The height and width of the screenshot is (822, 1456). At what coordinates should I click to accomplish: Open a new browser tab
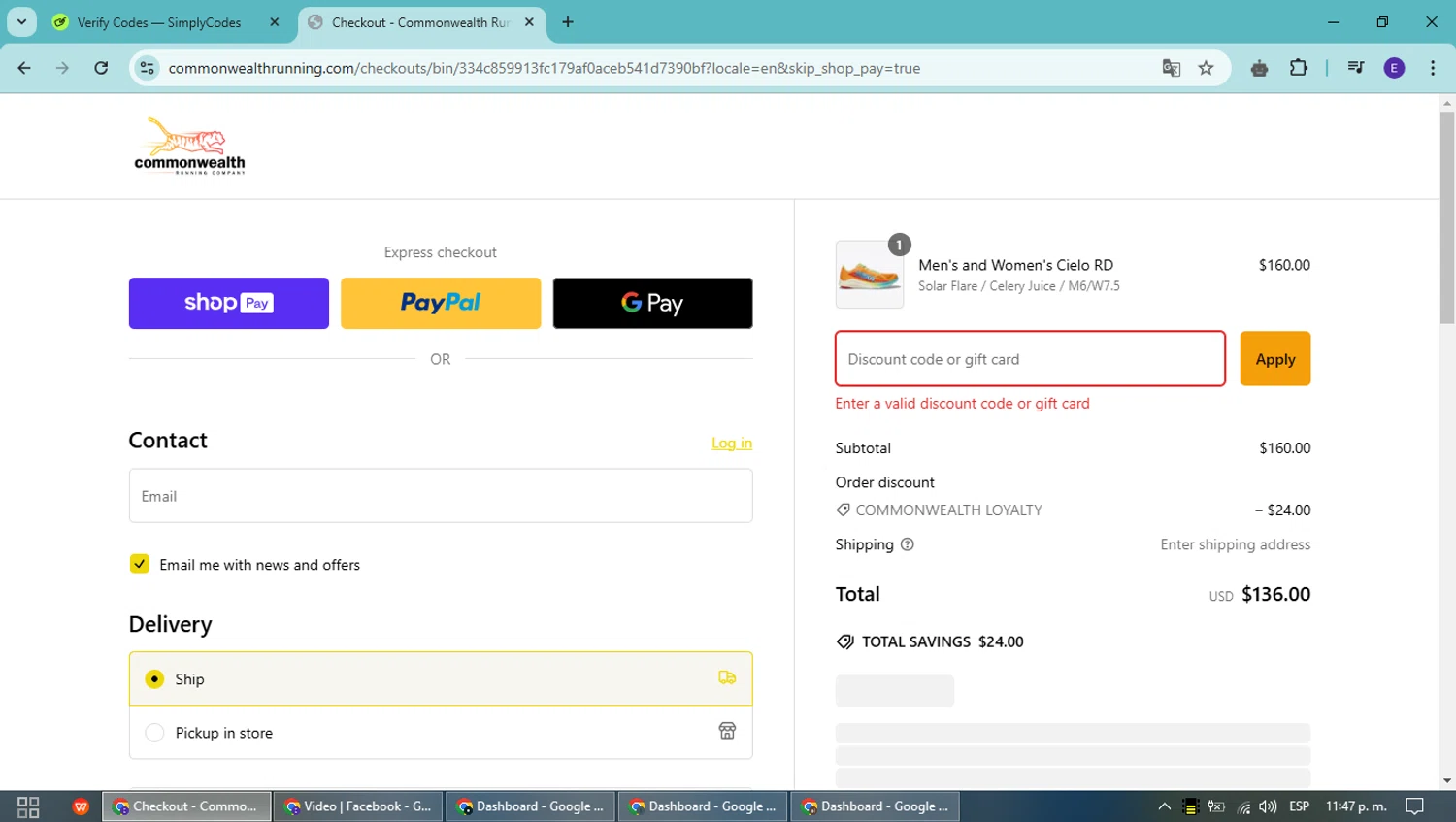[x=568, y=22]
